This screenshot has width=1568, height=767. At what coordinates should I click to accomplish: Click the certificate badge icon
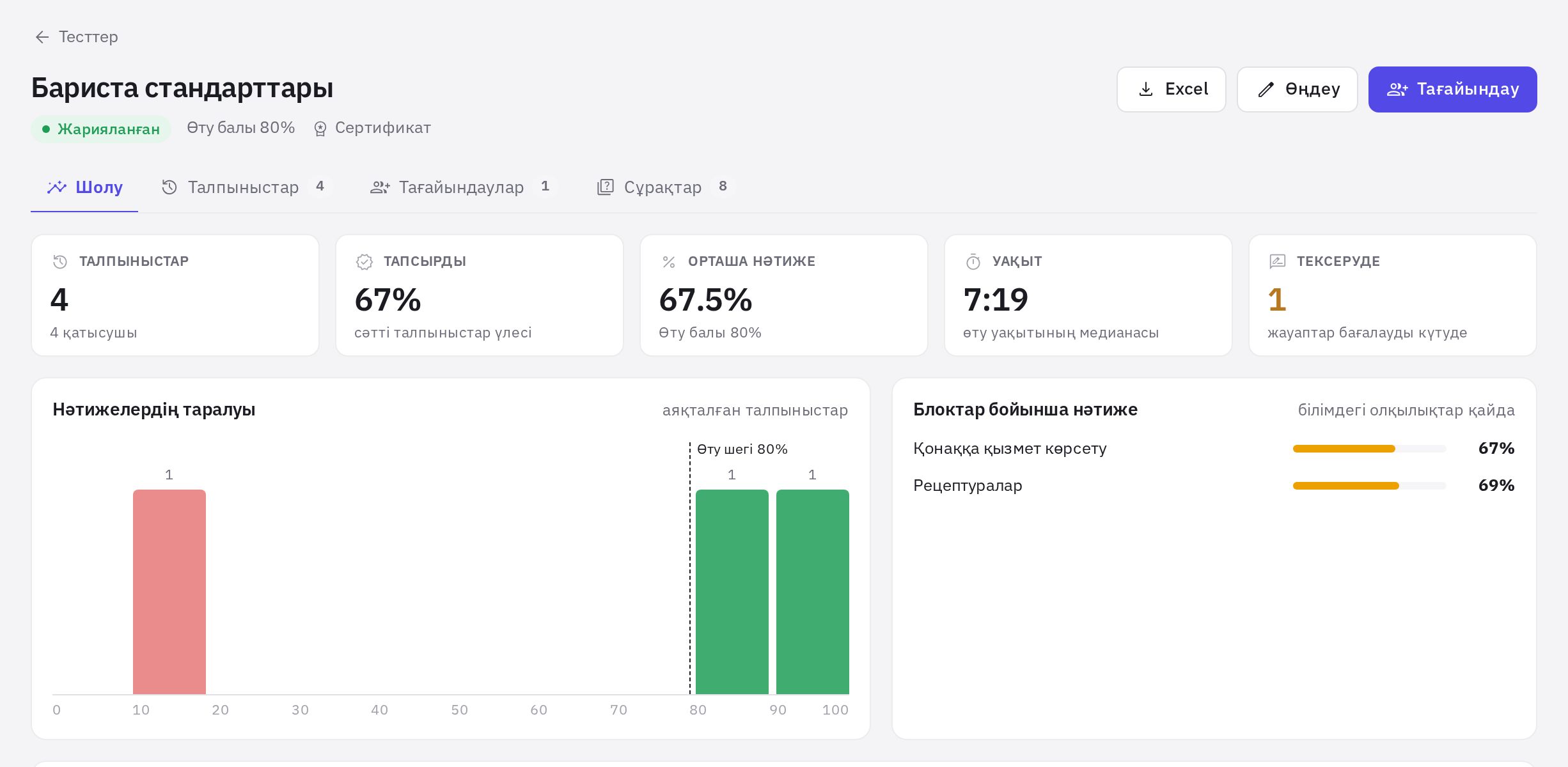[x=320, y=129]
